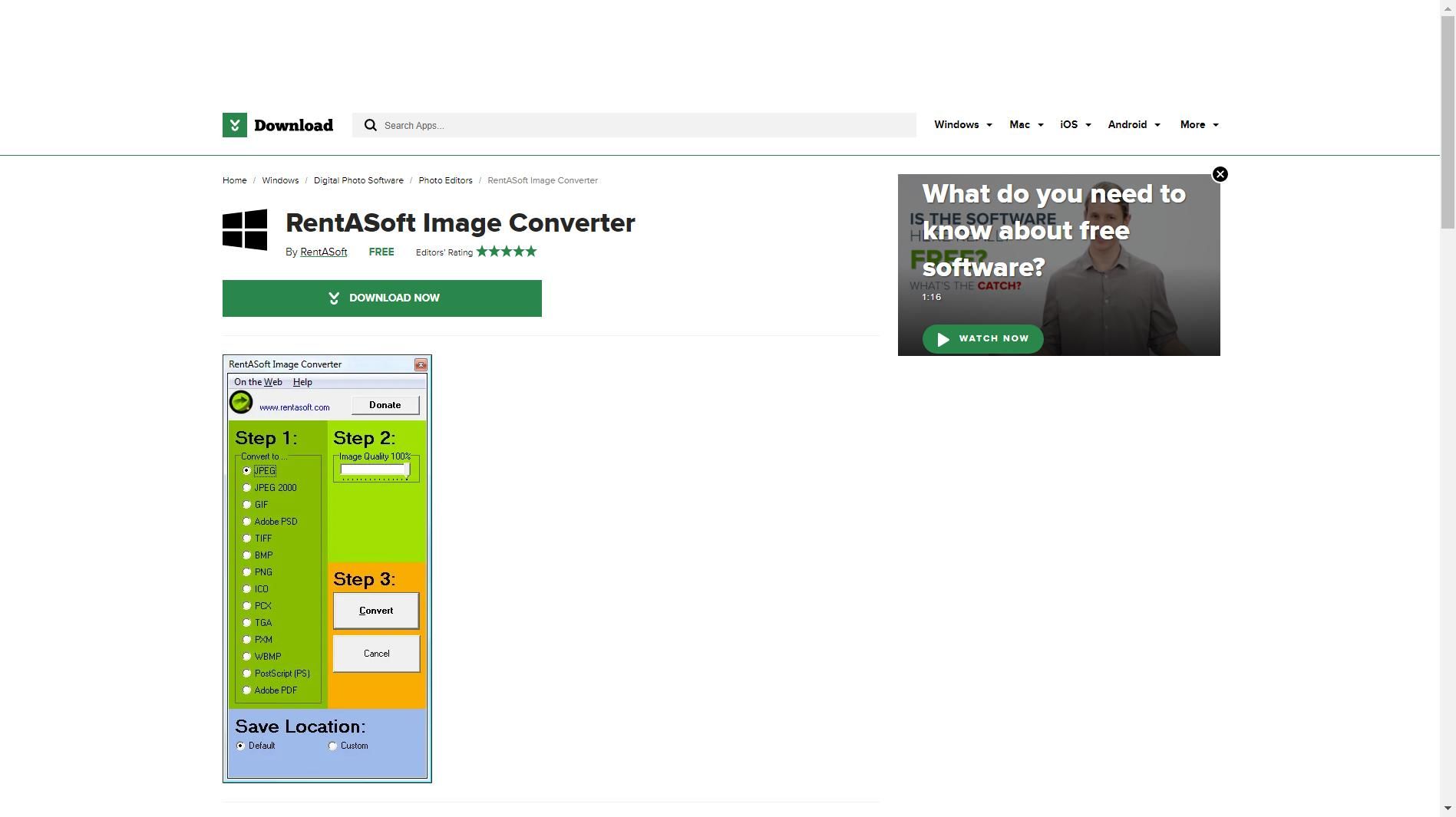Screen dimensions: 1456x817
Task: Select the Default save location radio
Action: (x=240, y=746)
